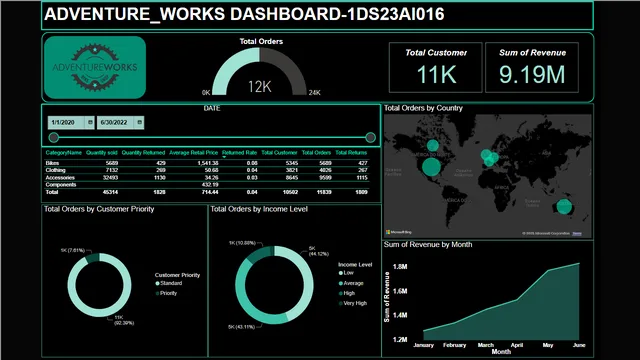Select the Europe bubble cluster on the map
Image resolution: width=640 pixels, height=360 pixels.
tap(489, 158)
